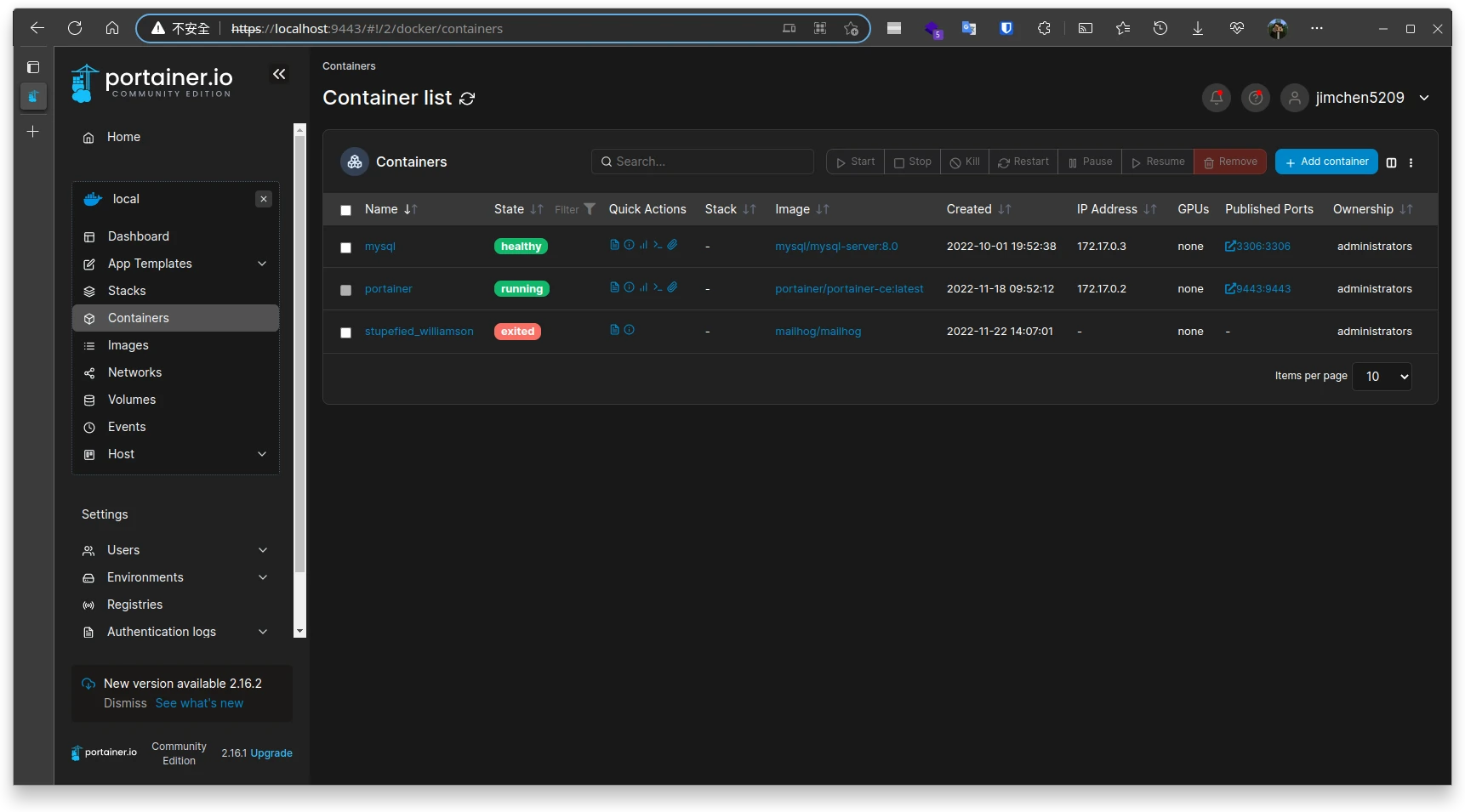This screenshot has width=1465, height=812.
Task: View stats icon for mysql container
Action: [x=643, y=245]
